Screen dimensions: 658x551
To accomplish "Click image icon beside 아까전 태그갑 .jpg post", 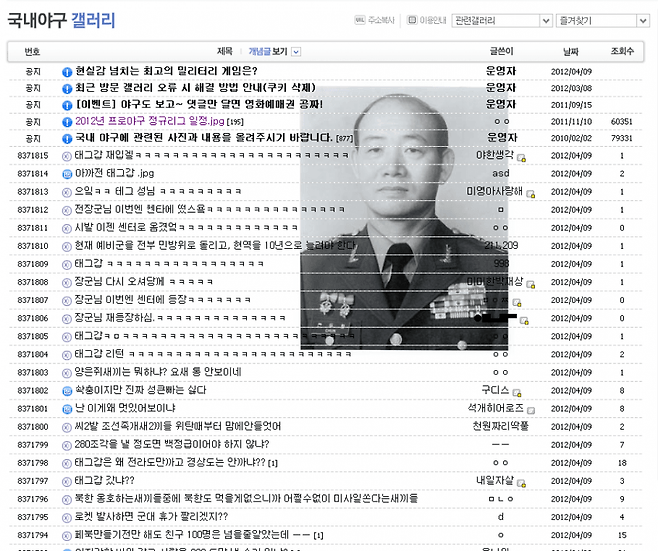I will (x=67, y=174).
